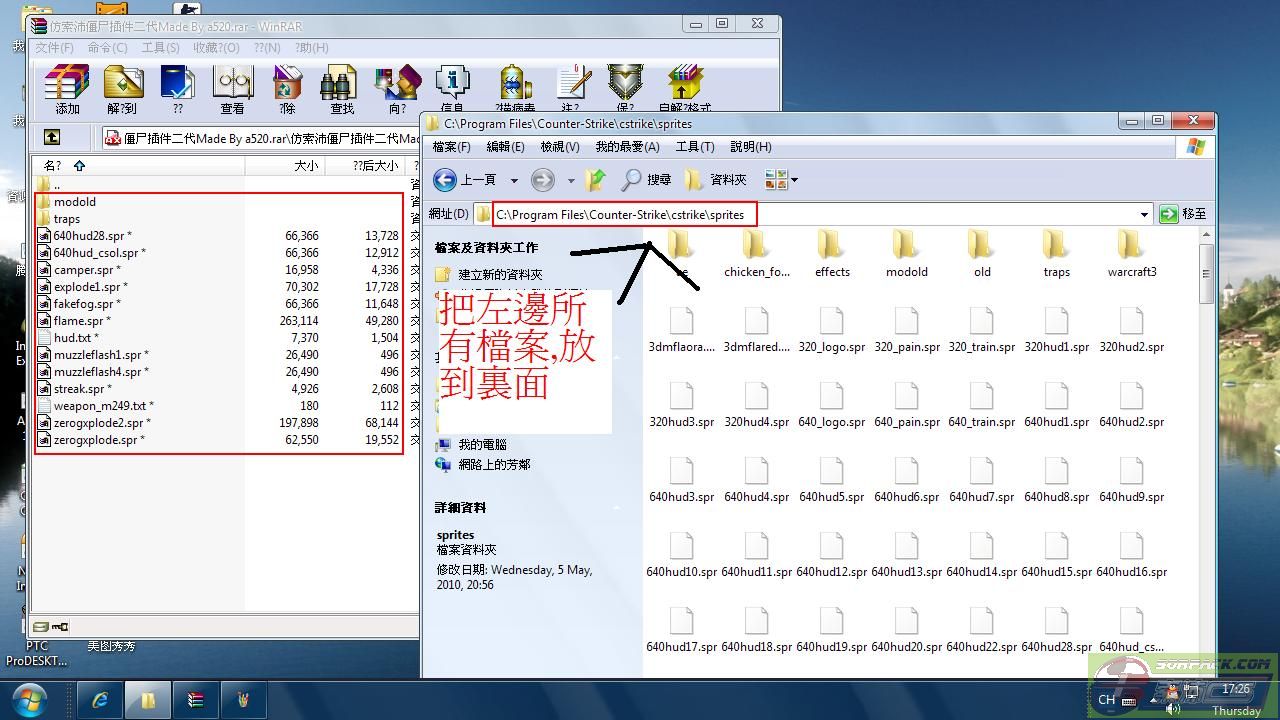Select 640hud15.spr file in Explorer
The width and height of the screenshot is (1280, 720).
(1057, 555)
